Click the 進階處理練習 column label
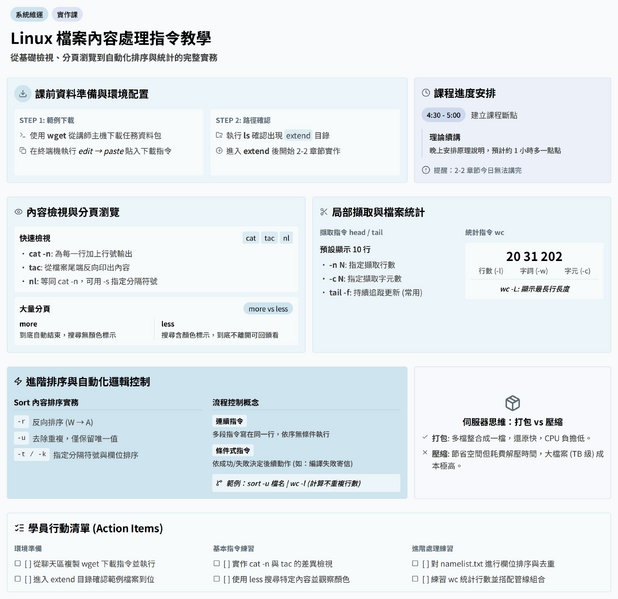 [x=432, y=549]
